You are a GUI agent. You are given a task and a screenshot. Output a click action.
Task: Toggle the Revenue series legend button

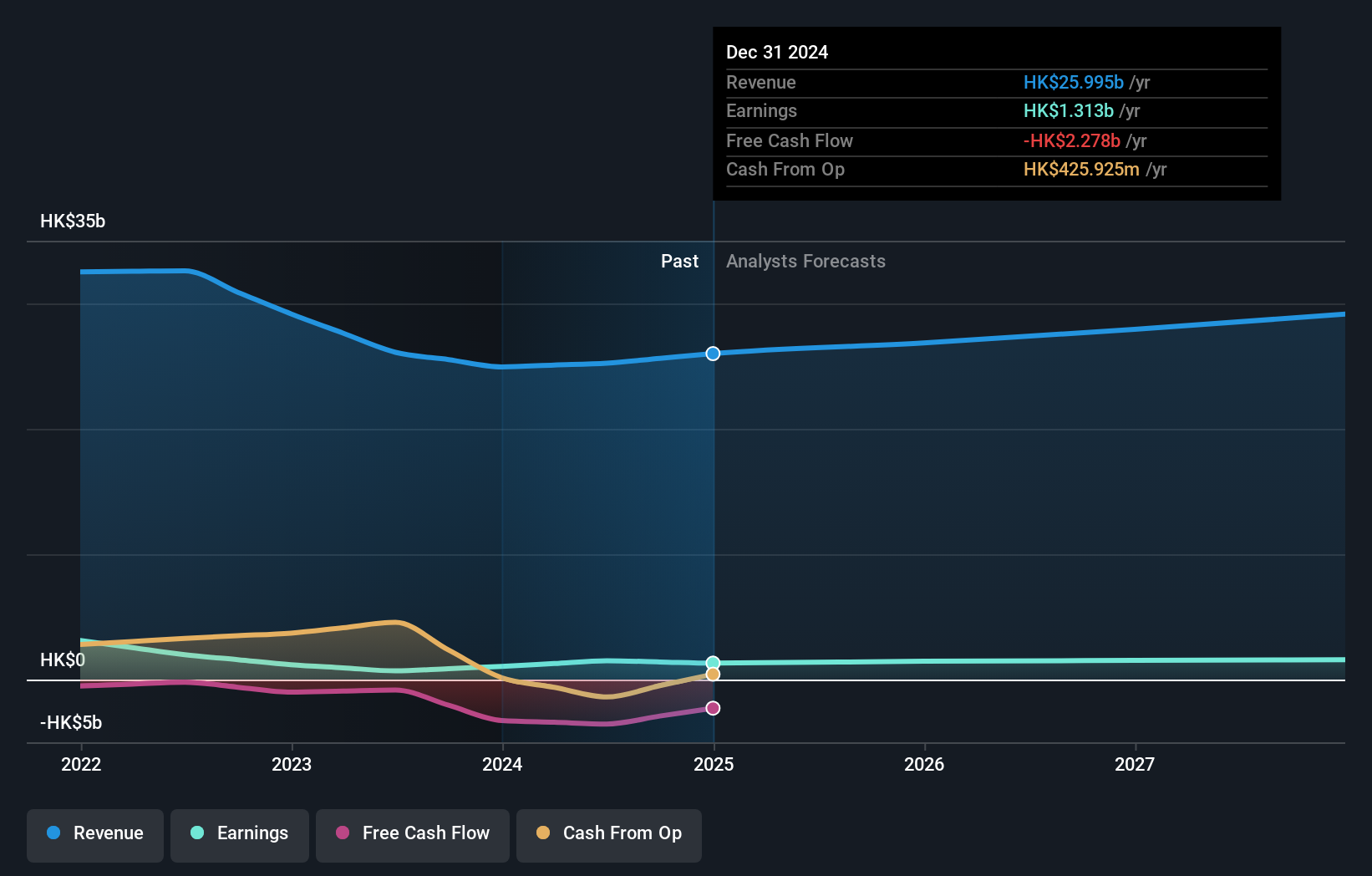click(95, 835)
